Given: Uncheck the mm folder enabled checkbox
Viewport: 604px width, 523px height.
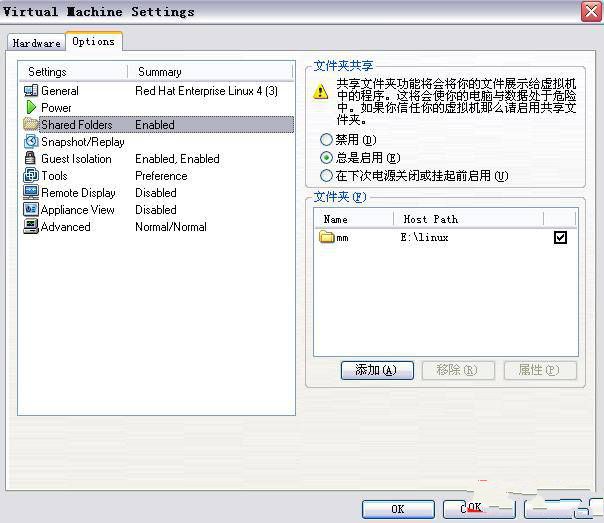Looking at the screenshot, I should (x=560, y=237).
